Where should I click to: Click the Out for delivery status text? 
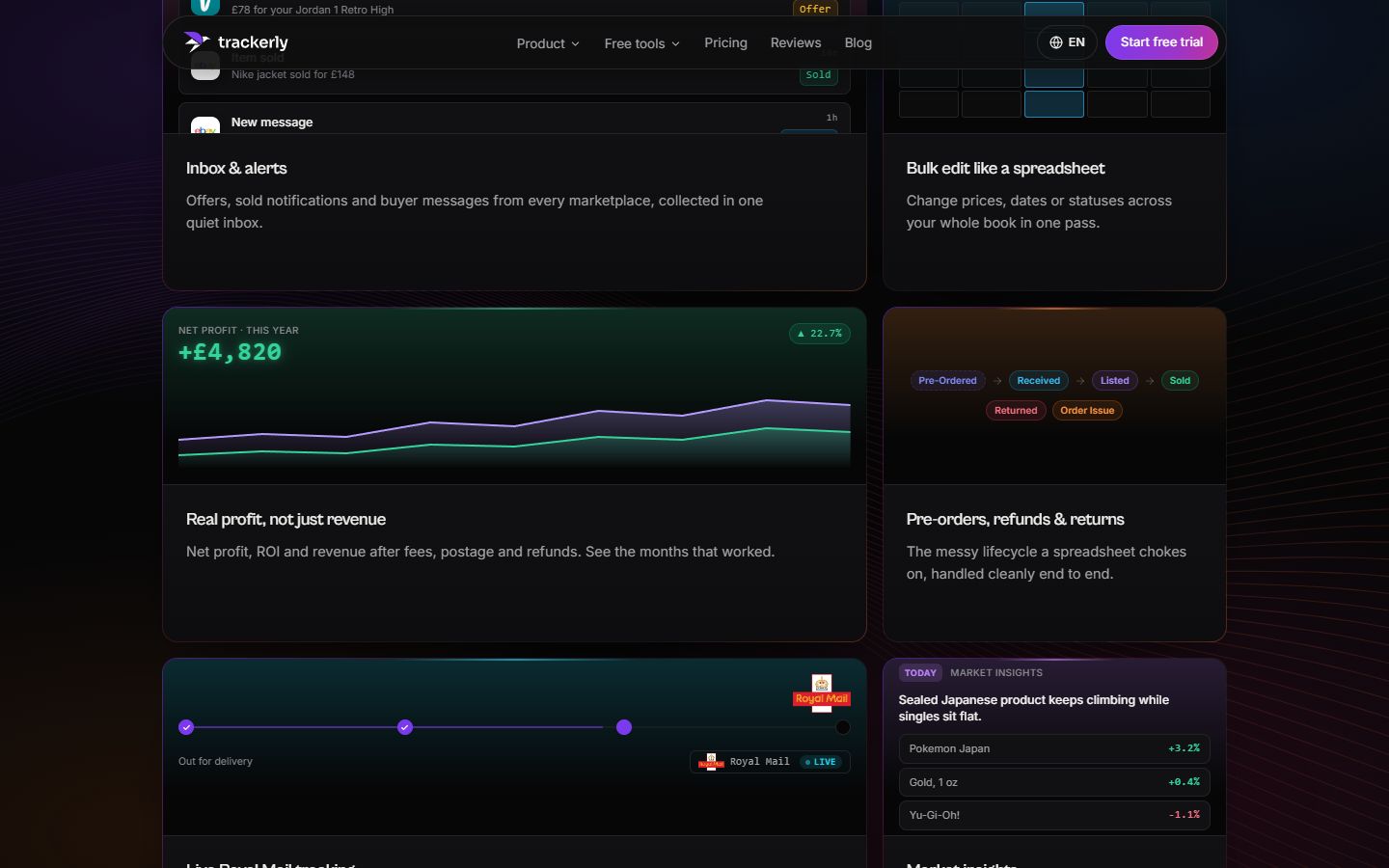[215, 761]
